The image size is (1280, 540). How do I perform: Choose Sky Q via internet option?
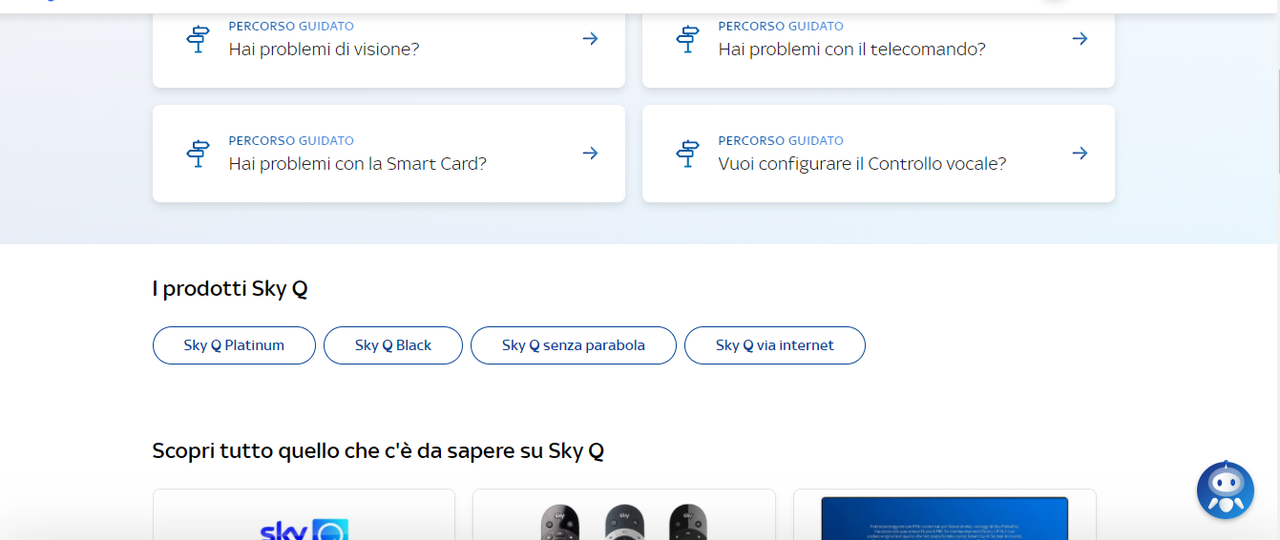point(775,345)
